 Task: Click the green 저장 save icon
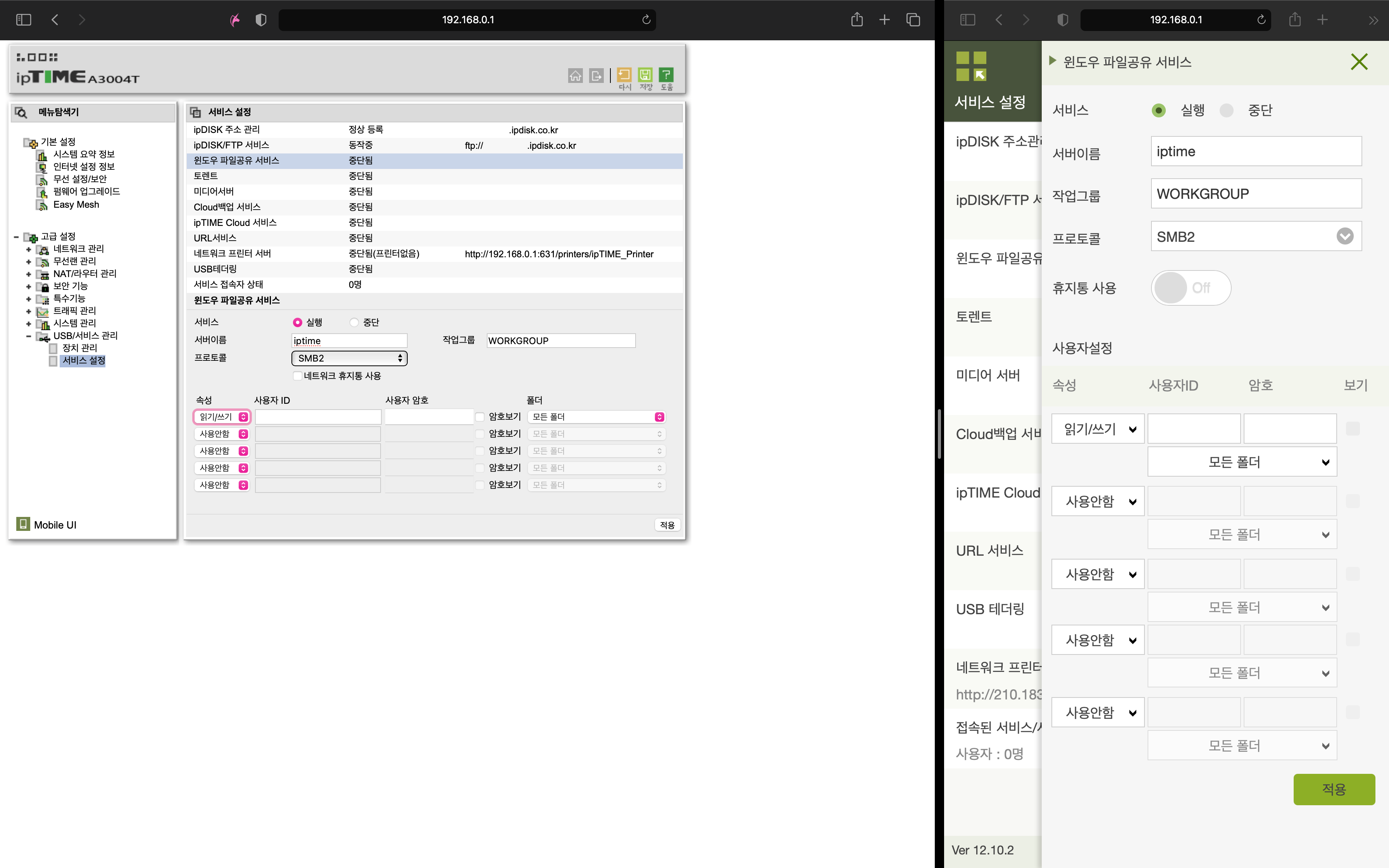click(x=645, y=75)
